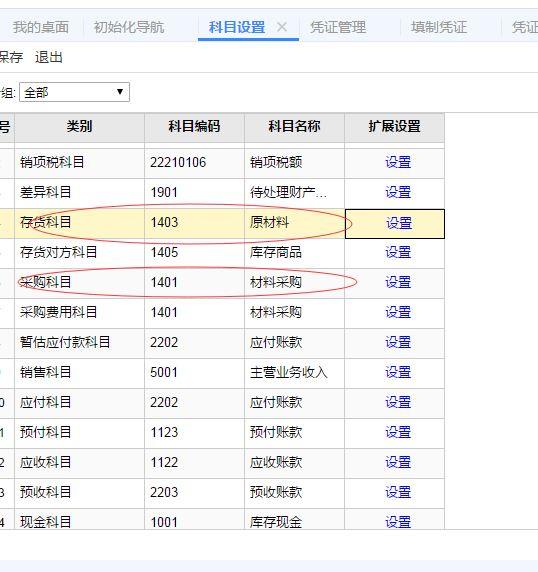Select the 差异科目 category cell
538x572 pixels.
(x=80, y=193)
